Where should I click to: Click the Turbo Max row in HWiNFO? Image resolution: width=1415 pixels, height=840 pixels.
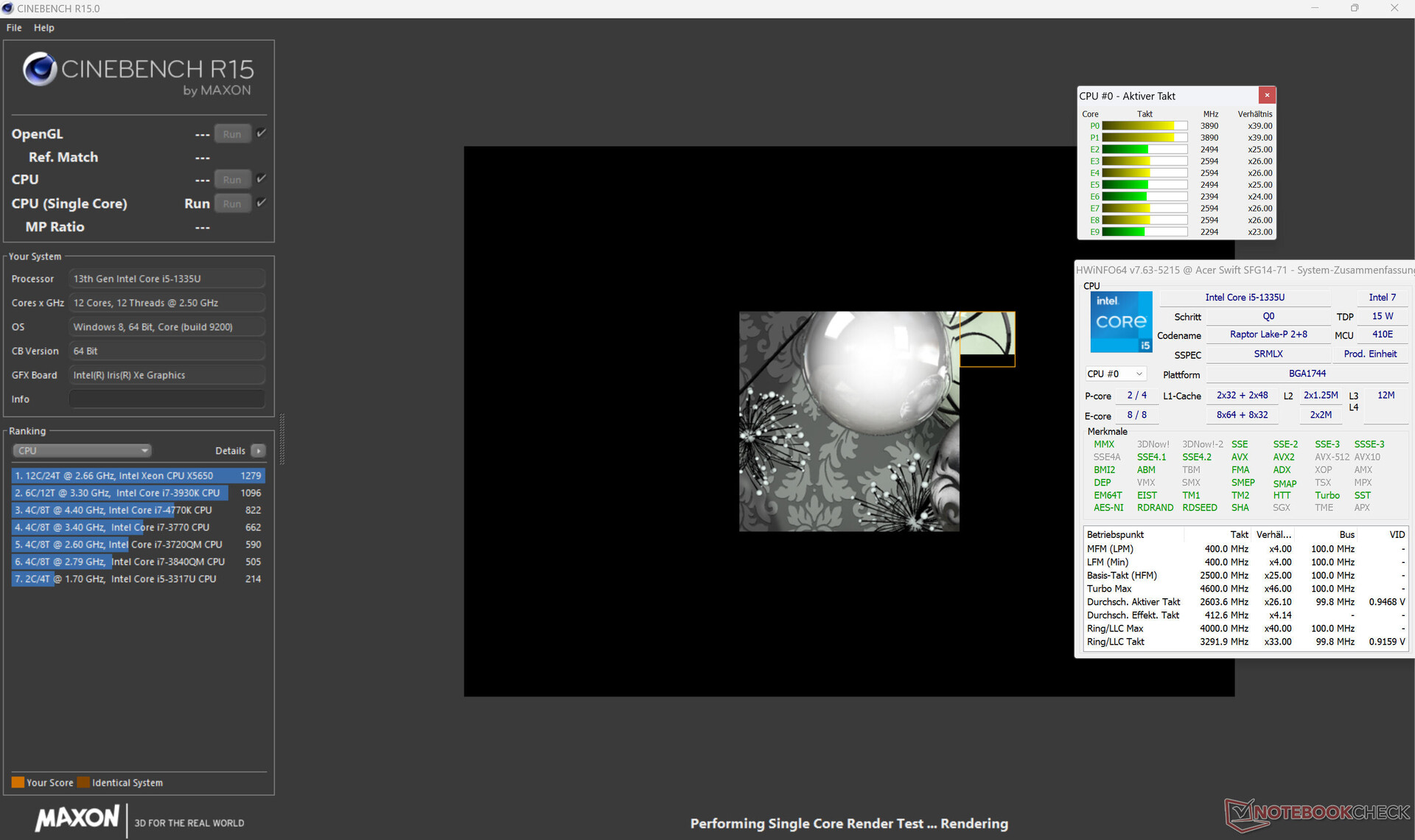point(1245,589)
